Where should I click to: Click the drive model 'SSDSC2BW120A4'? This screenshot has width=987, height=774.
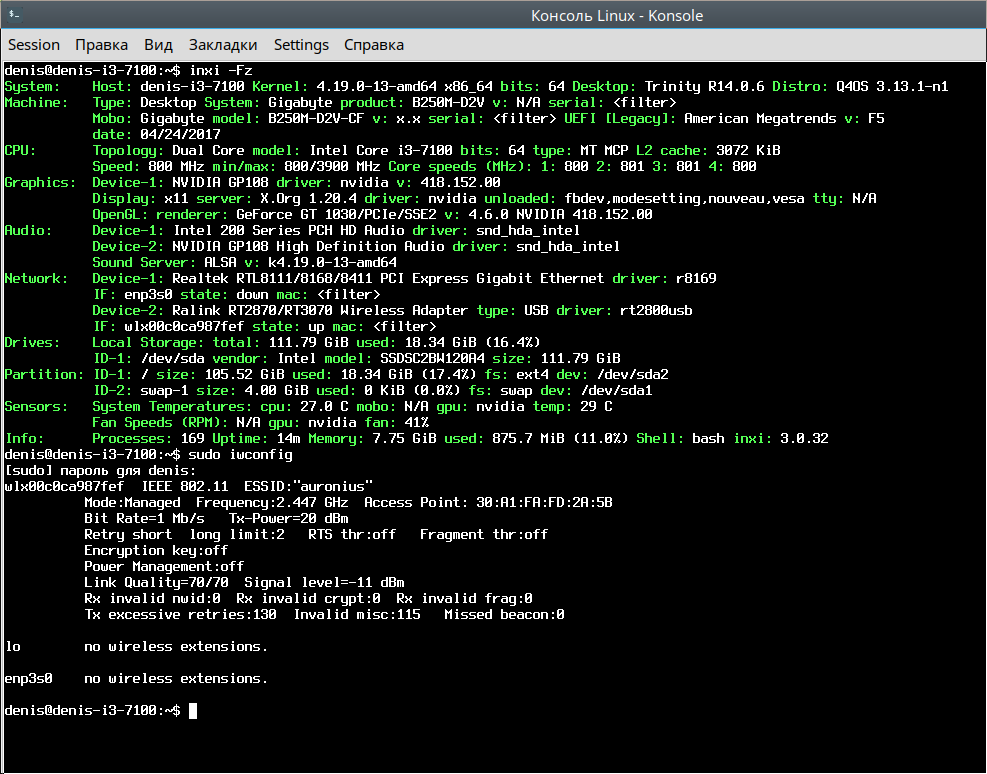click(x=432, y=359)
